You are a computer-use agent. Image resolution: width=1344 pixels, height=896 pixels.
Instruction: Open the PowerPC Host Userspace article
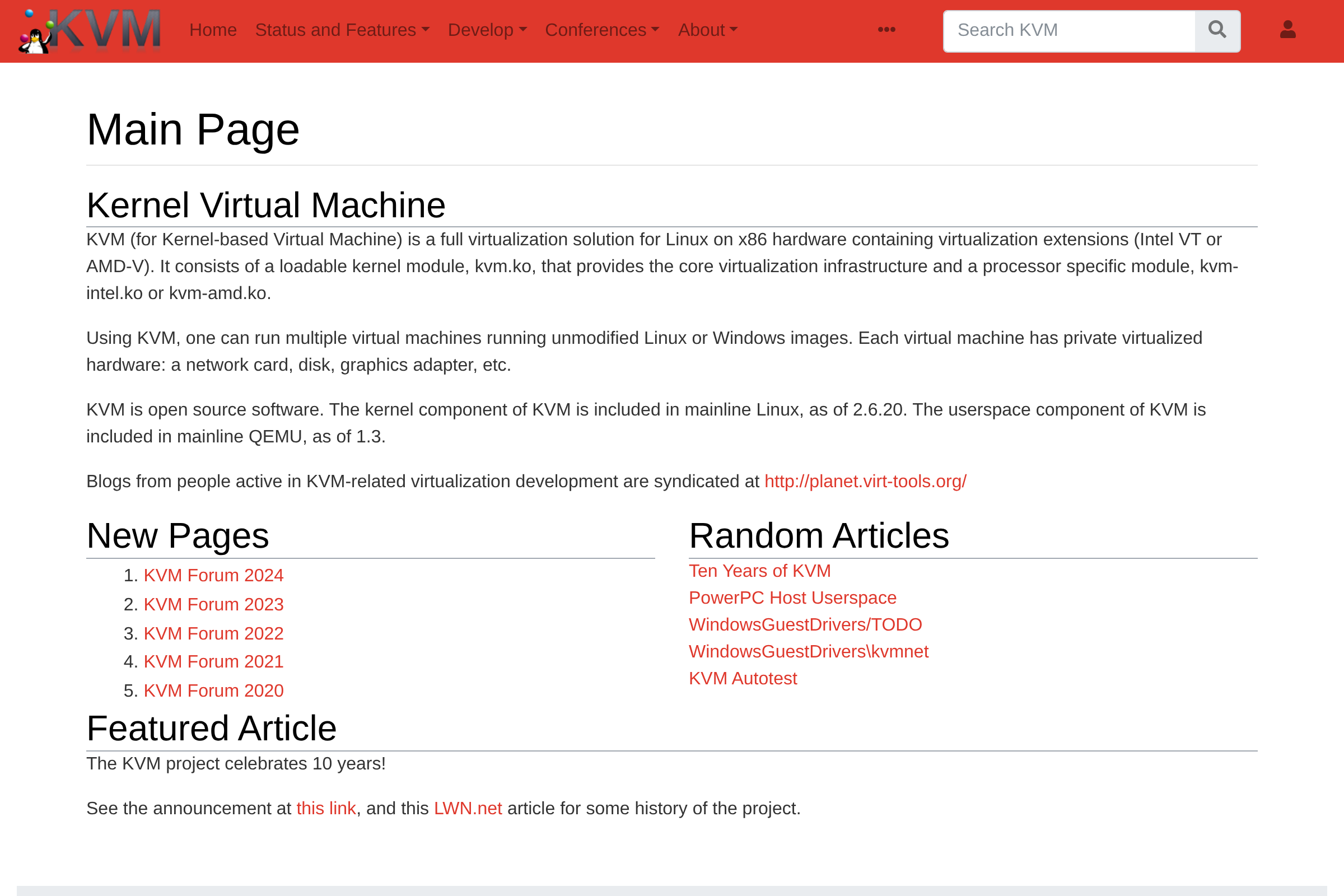pyautogui.click(x=792, y=598)
